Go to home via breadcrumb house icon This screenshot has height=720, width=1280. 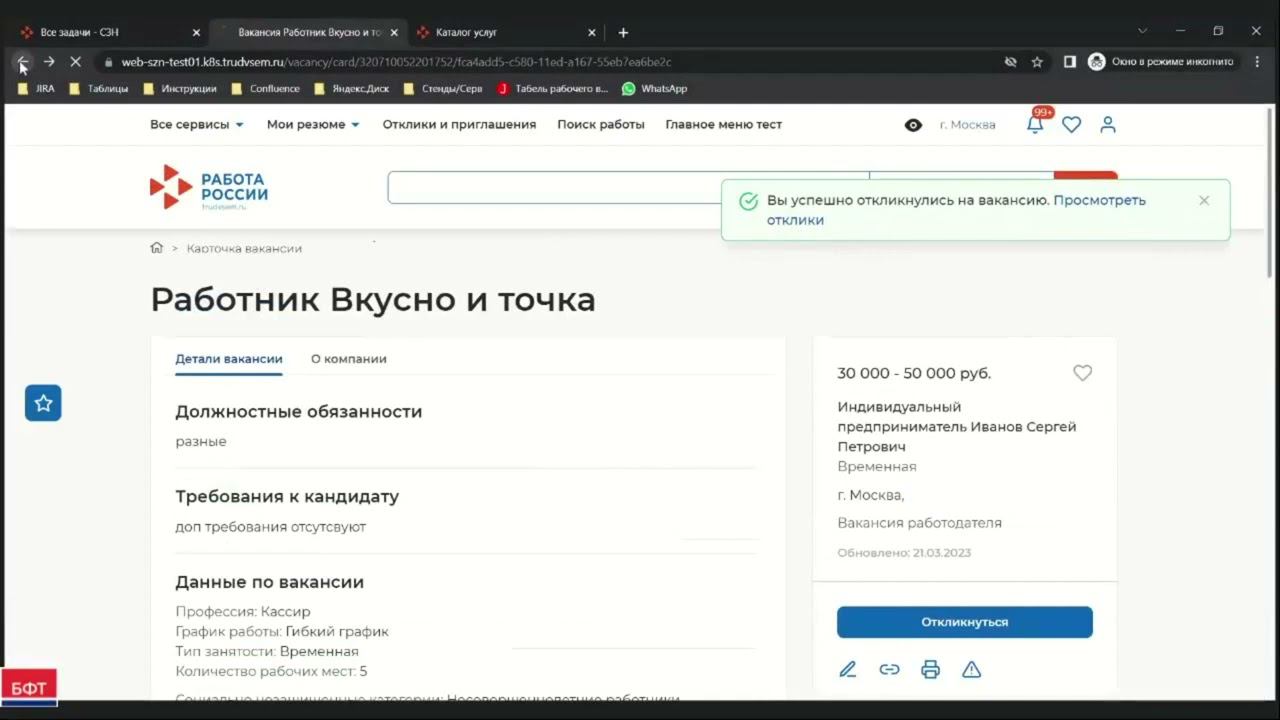pos(156,248)
